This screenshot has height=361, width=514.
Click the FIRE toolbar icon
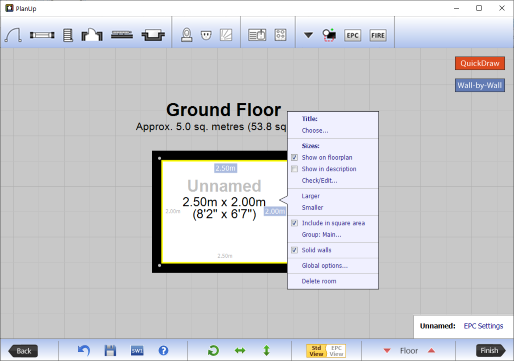378,35
